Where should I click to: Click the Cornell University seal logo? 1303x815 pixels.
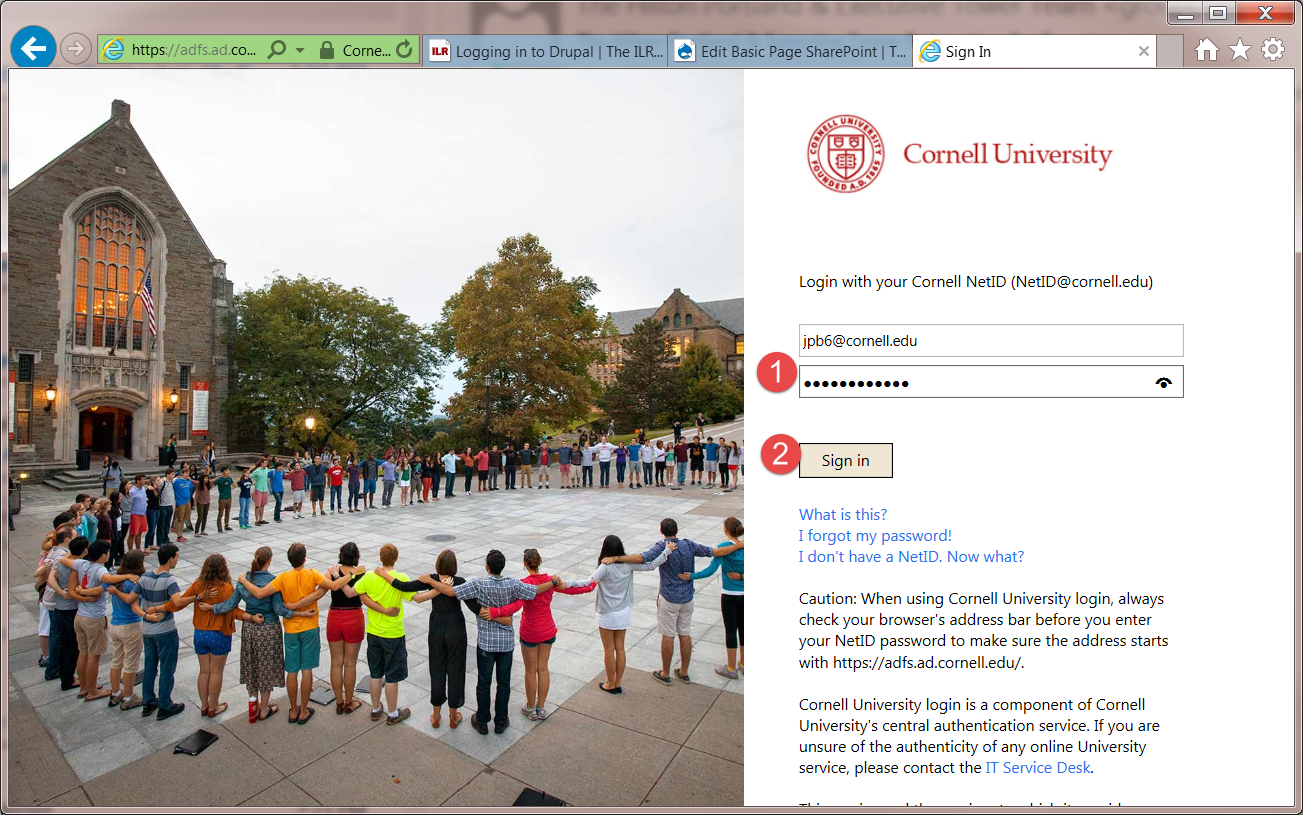pos(846,154)
